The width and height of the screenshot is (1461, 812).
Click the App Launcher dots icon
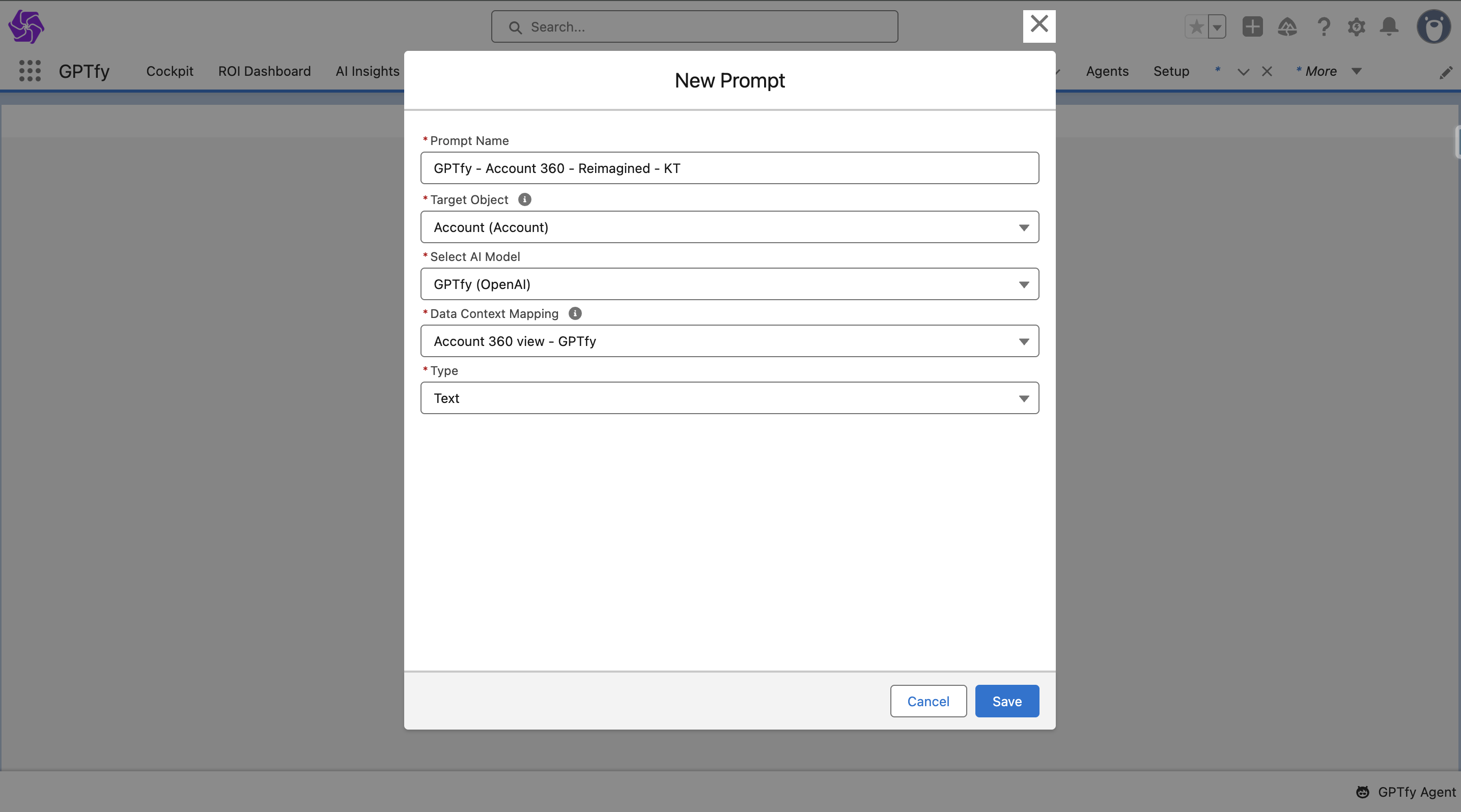tap(30, 71)
